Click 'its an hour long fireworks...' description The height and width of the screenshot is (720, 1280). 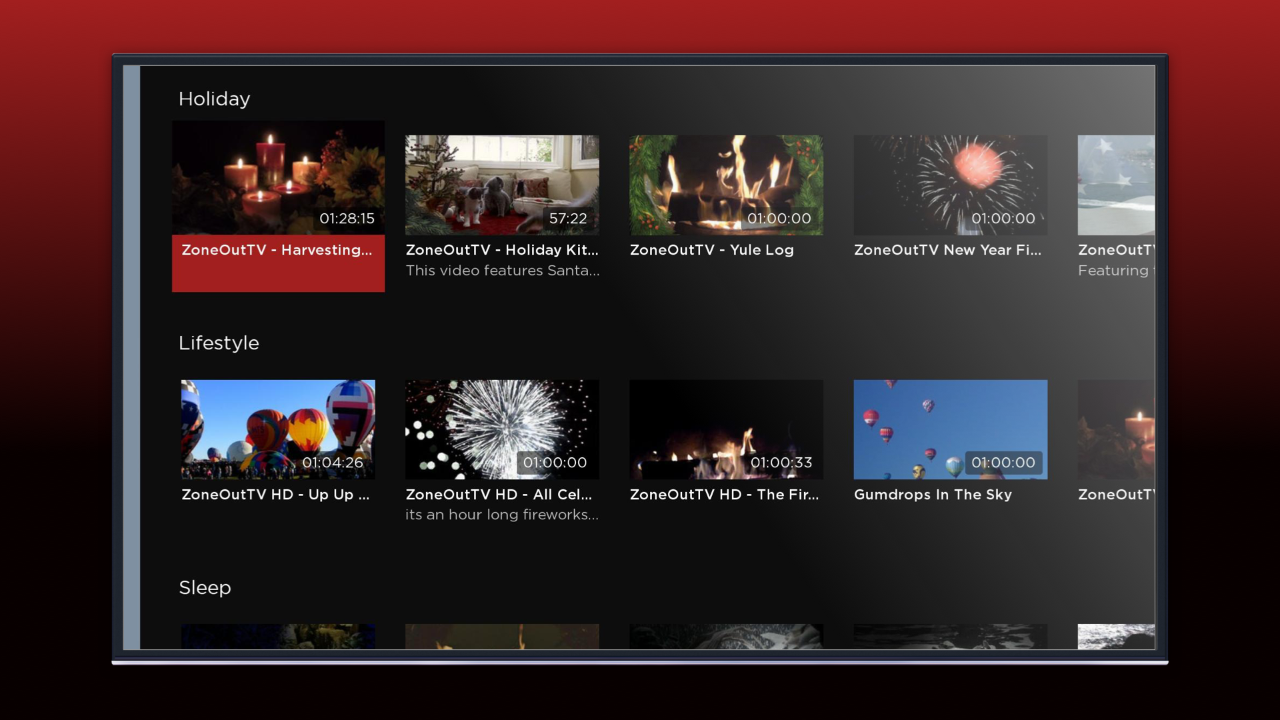(x=502, y=515)
